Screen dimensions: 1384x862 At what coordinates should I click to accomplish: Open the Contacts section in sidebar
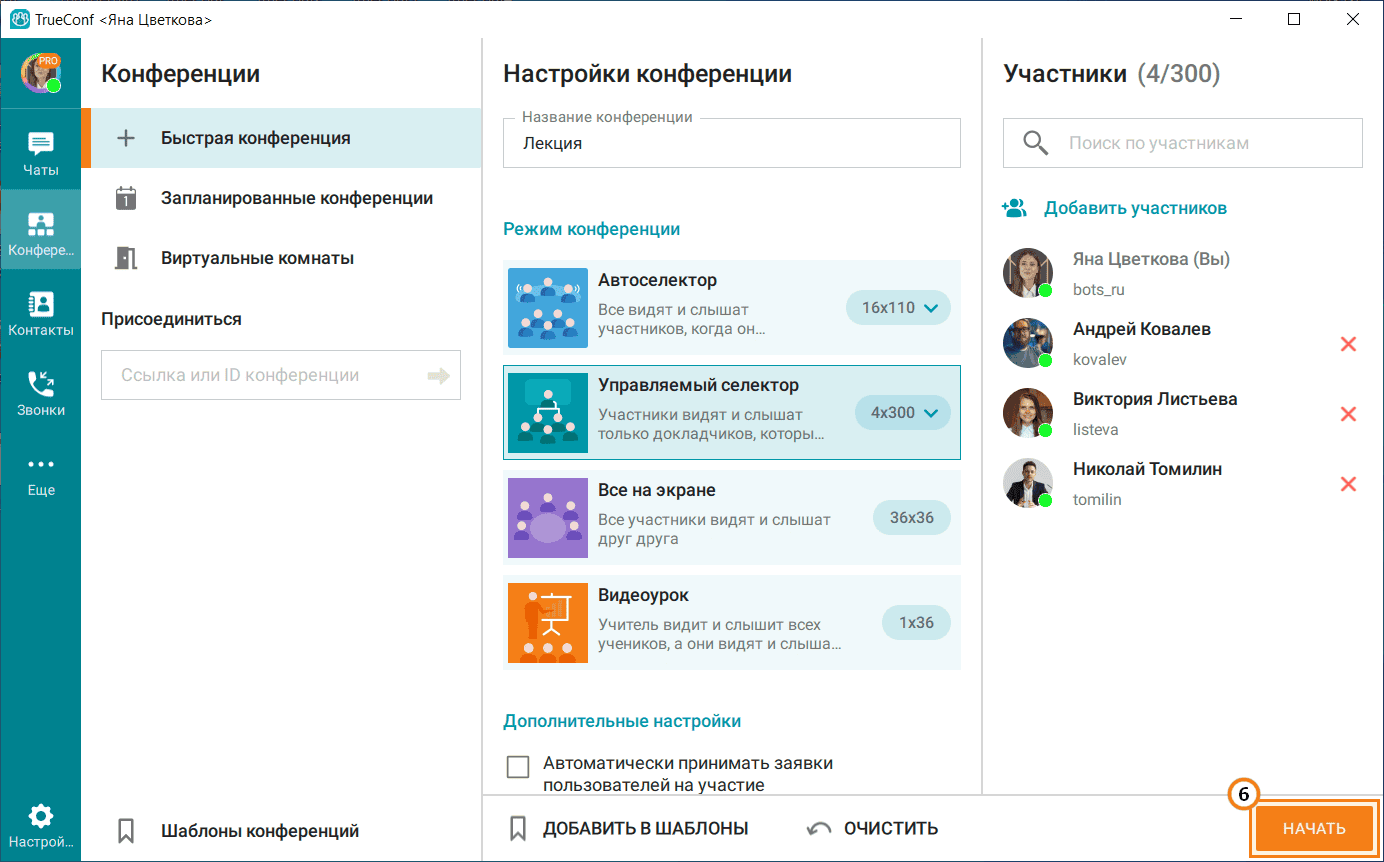click(40, 314)
